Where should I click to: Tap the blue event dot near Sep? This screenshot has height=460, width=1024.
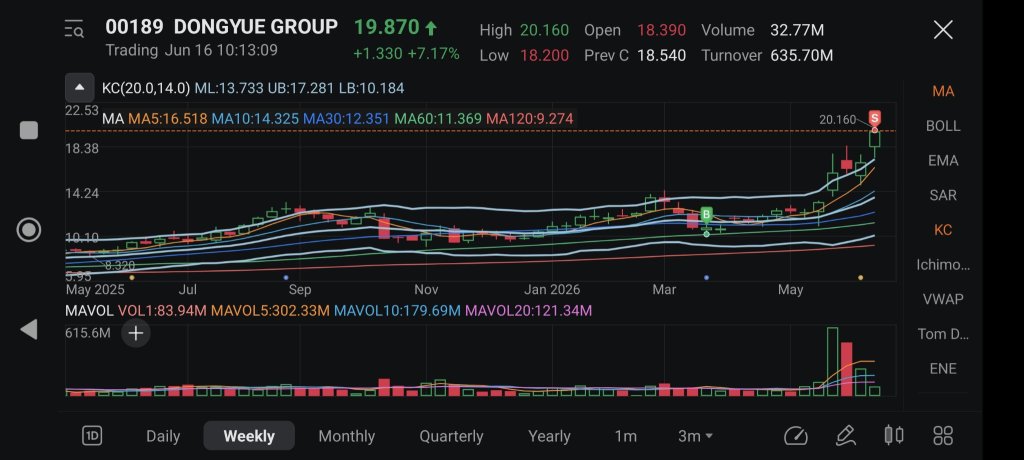pos(286,278)
